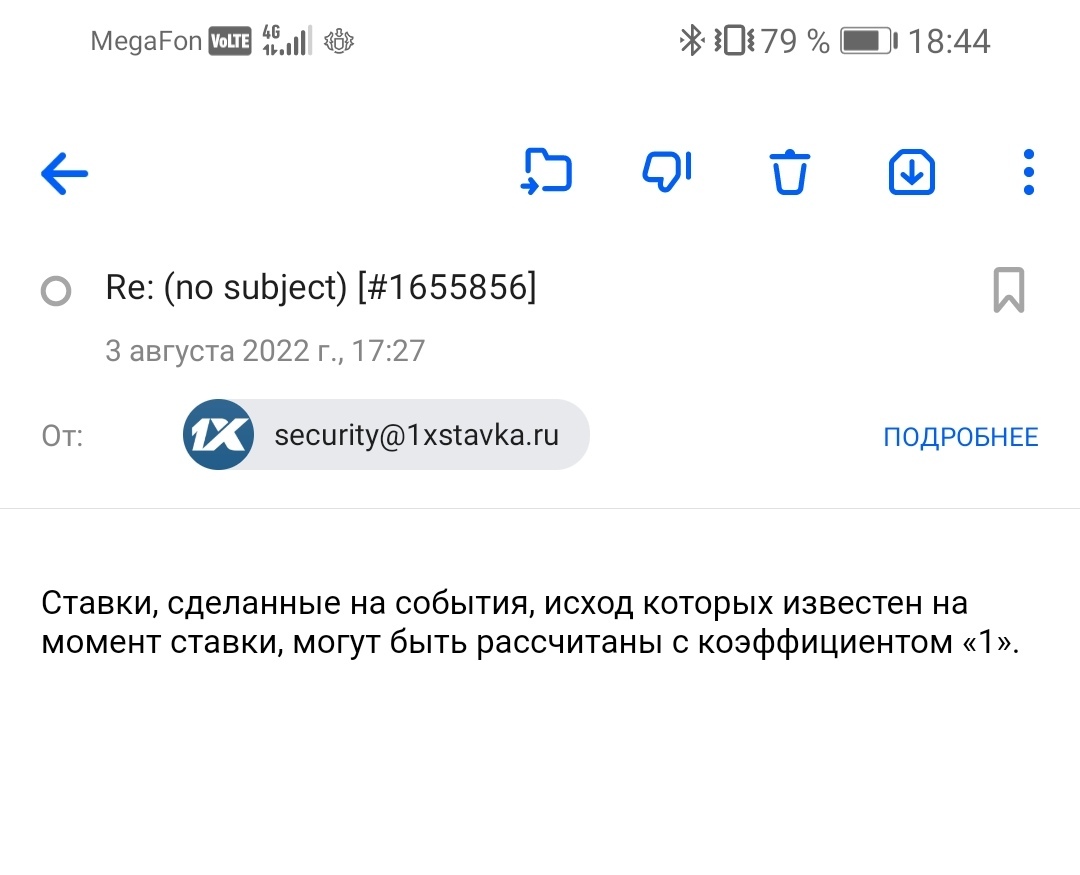Tap the message body text about ставки
The height and width of the screenshot is (875, 1080).
point(530,622)
